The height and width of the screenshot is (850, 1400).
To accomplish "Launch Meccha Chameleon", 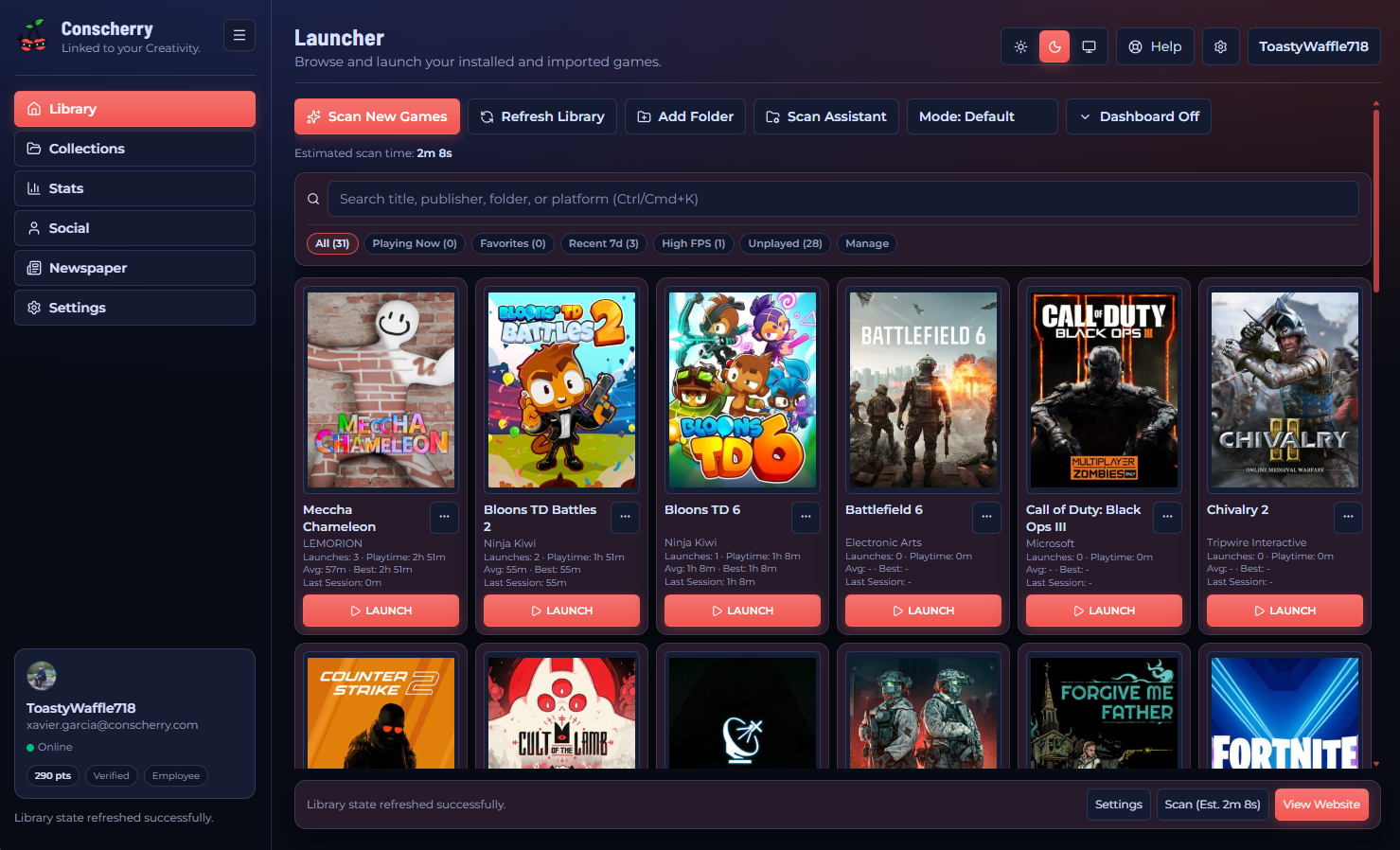I will pos(381,611).
